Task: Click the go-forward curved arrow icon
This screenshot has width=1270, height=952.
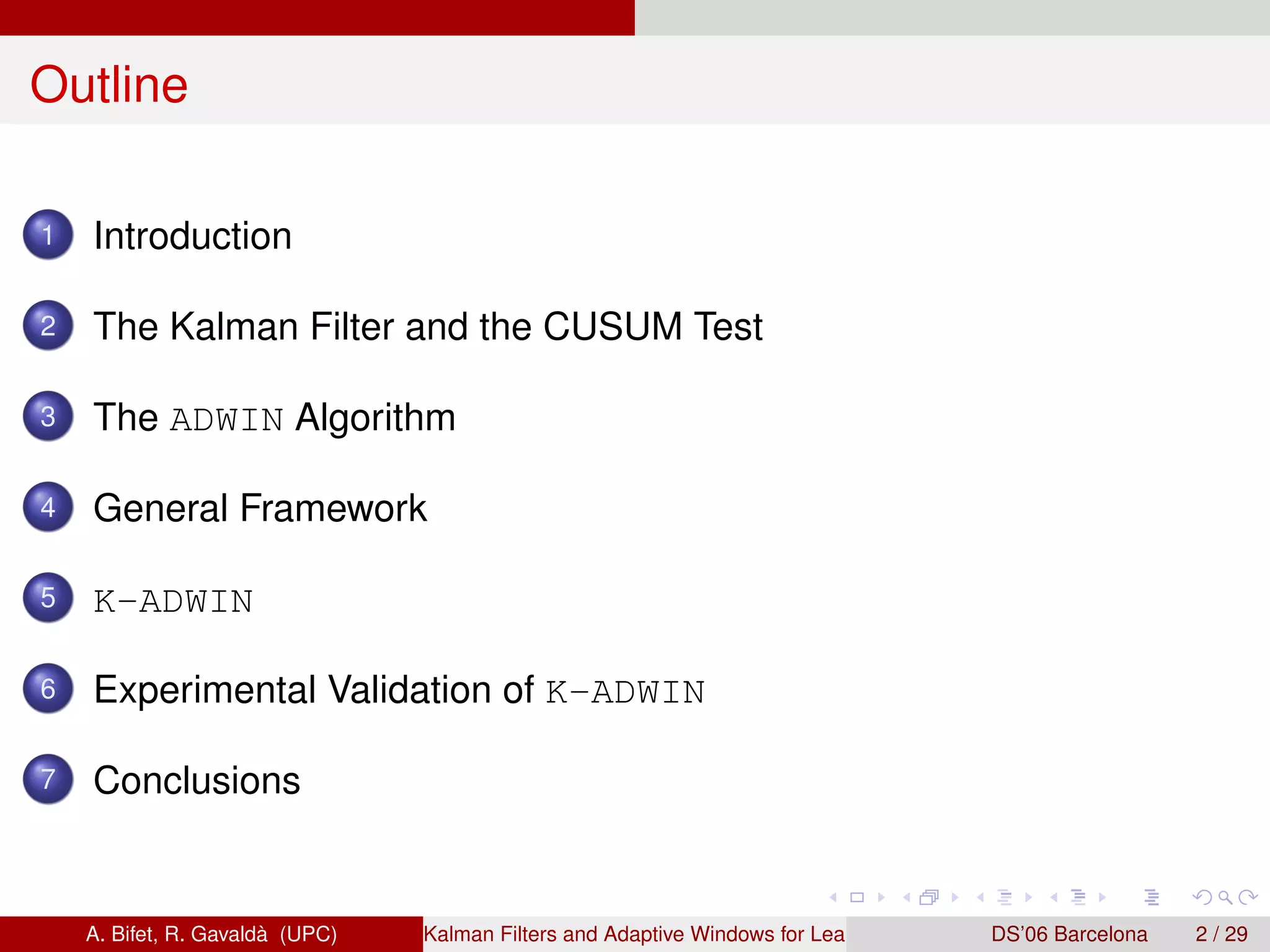Action: click(x=1248, y=897)
